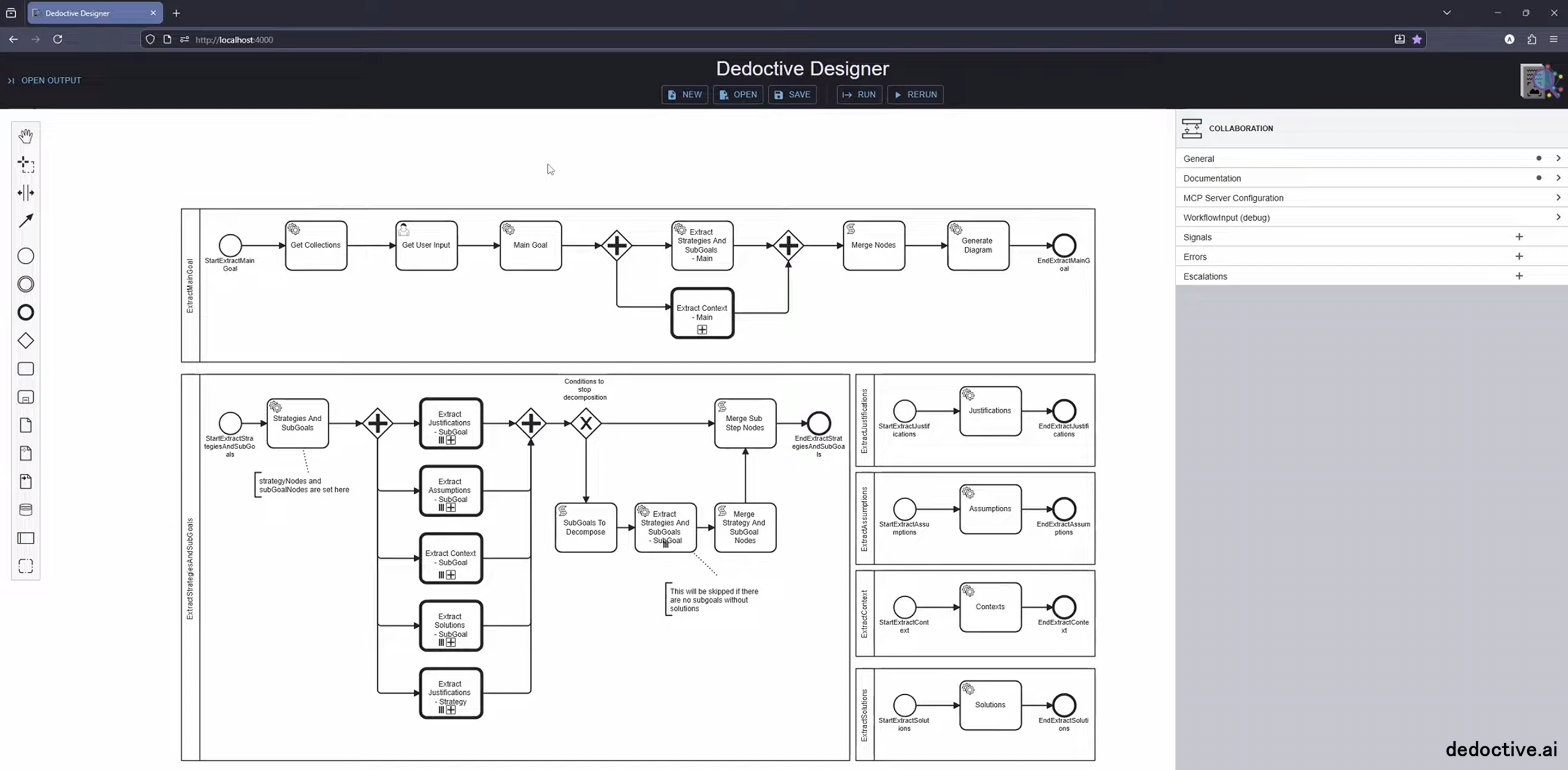Pick the collapsed subprocess shape from palette

pos(26,397)
